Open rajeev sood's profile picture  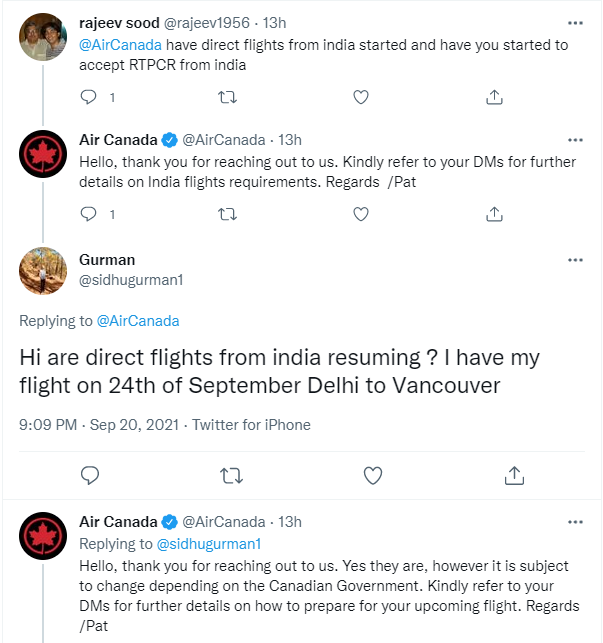44,37
